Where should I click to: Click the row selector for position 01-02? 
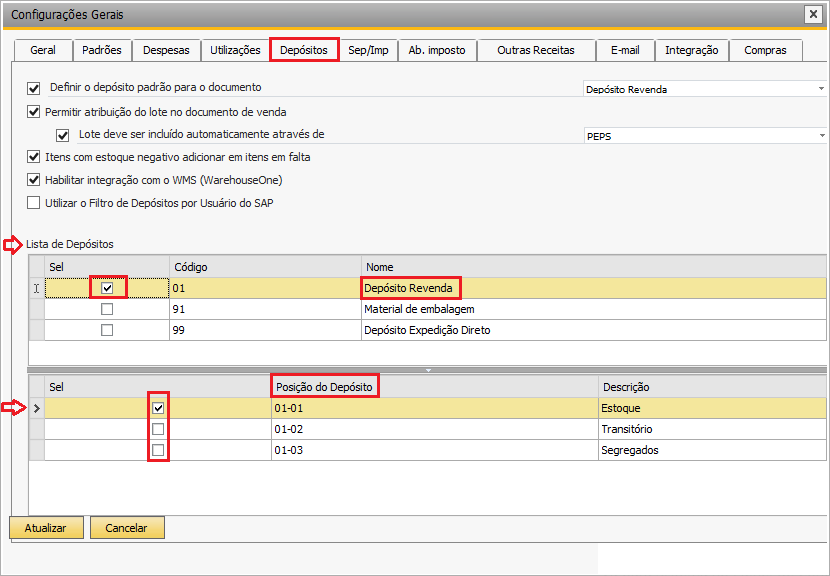(x=37, y=429)
